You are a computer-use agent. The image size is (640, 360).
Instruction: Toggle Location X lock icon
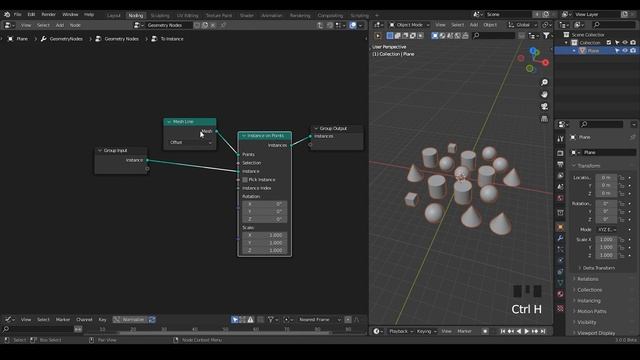(621, 178)
